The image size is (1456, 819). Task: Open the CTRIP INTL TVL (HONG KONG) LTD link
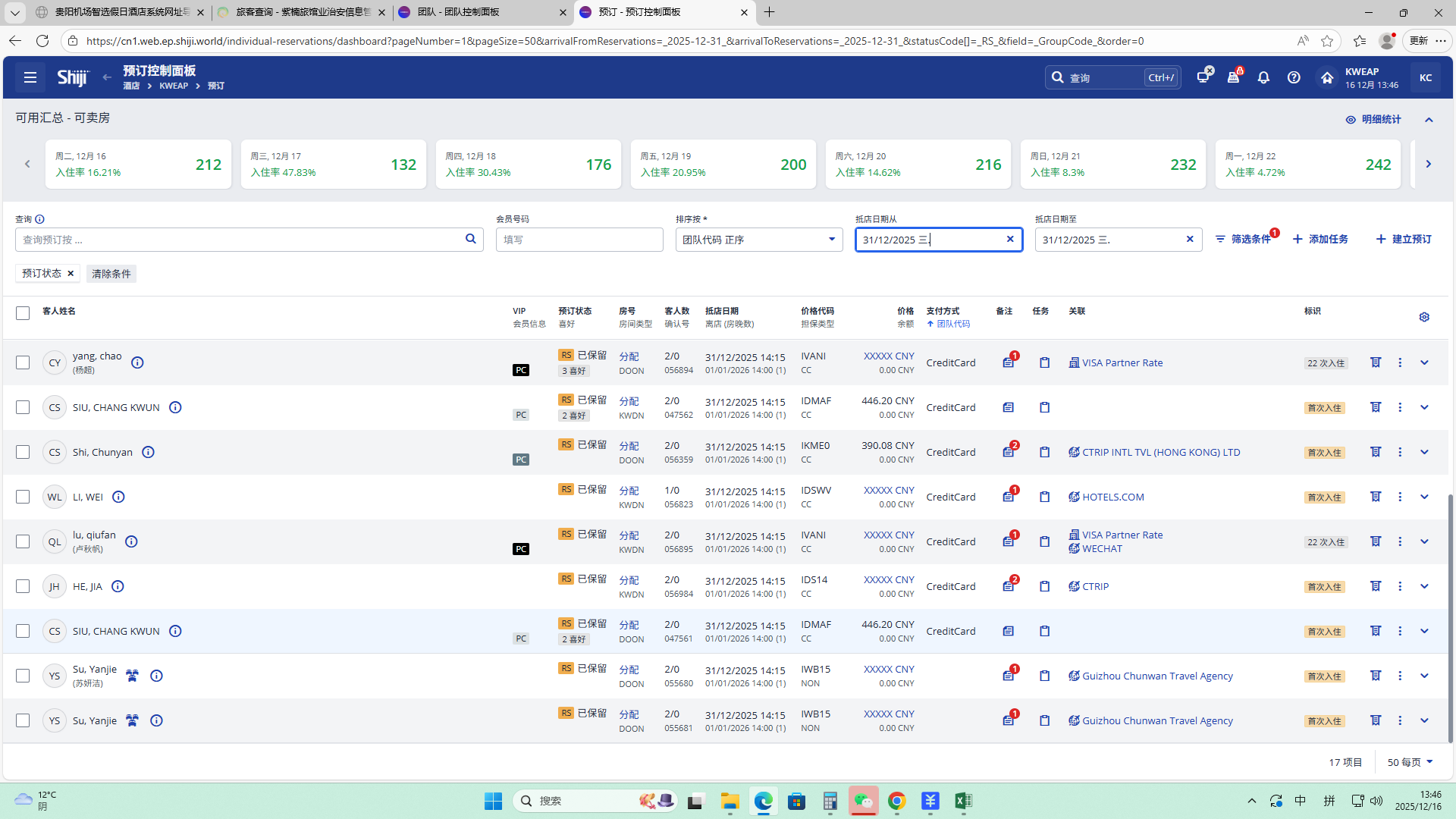click(1160, 452)
